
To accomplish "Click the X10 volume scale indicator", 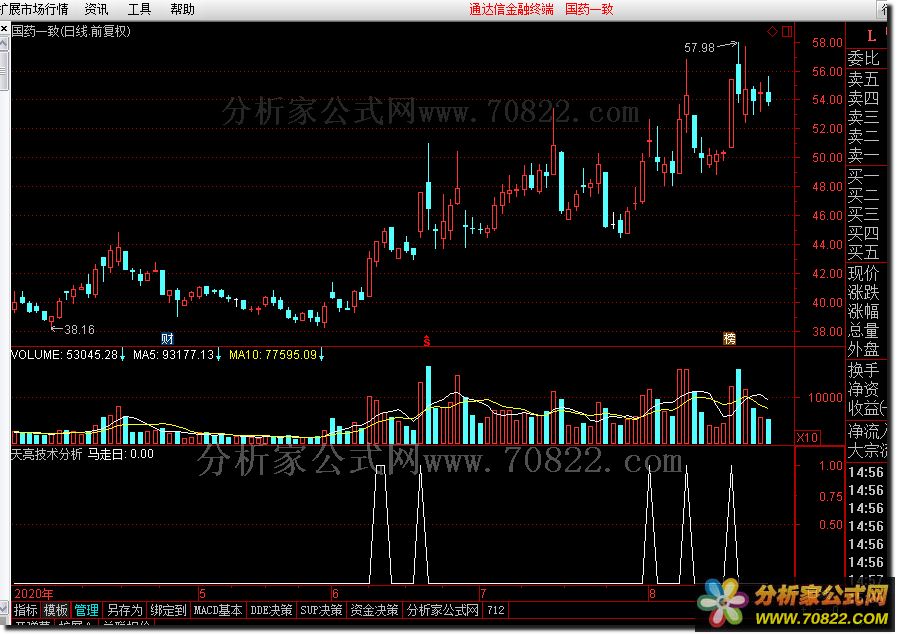I will (807, 438).
